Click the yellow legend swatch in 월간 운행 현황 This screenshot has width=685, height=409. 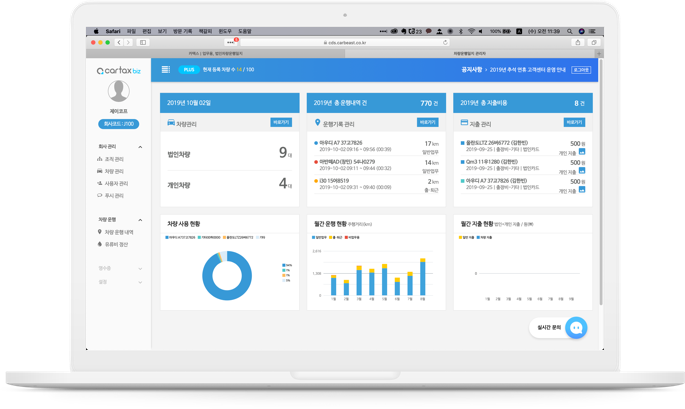click(330, 238)
